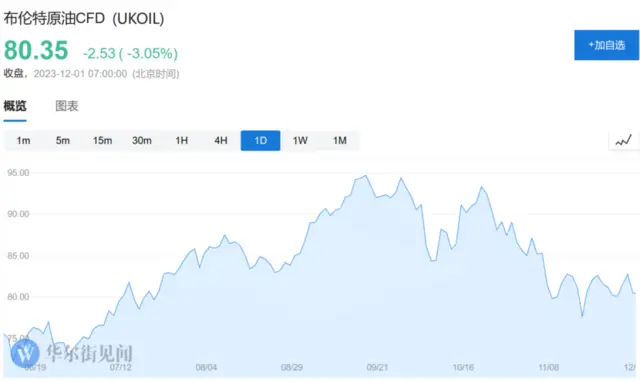Screen dimensions: 640x382
Task: Click the 80.35 current price
Action: pyautogui.click(x=36, y=51)
